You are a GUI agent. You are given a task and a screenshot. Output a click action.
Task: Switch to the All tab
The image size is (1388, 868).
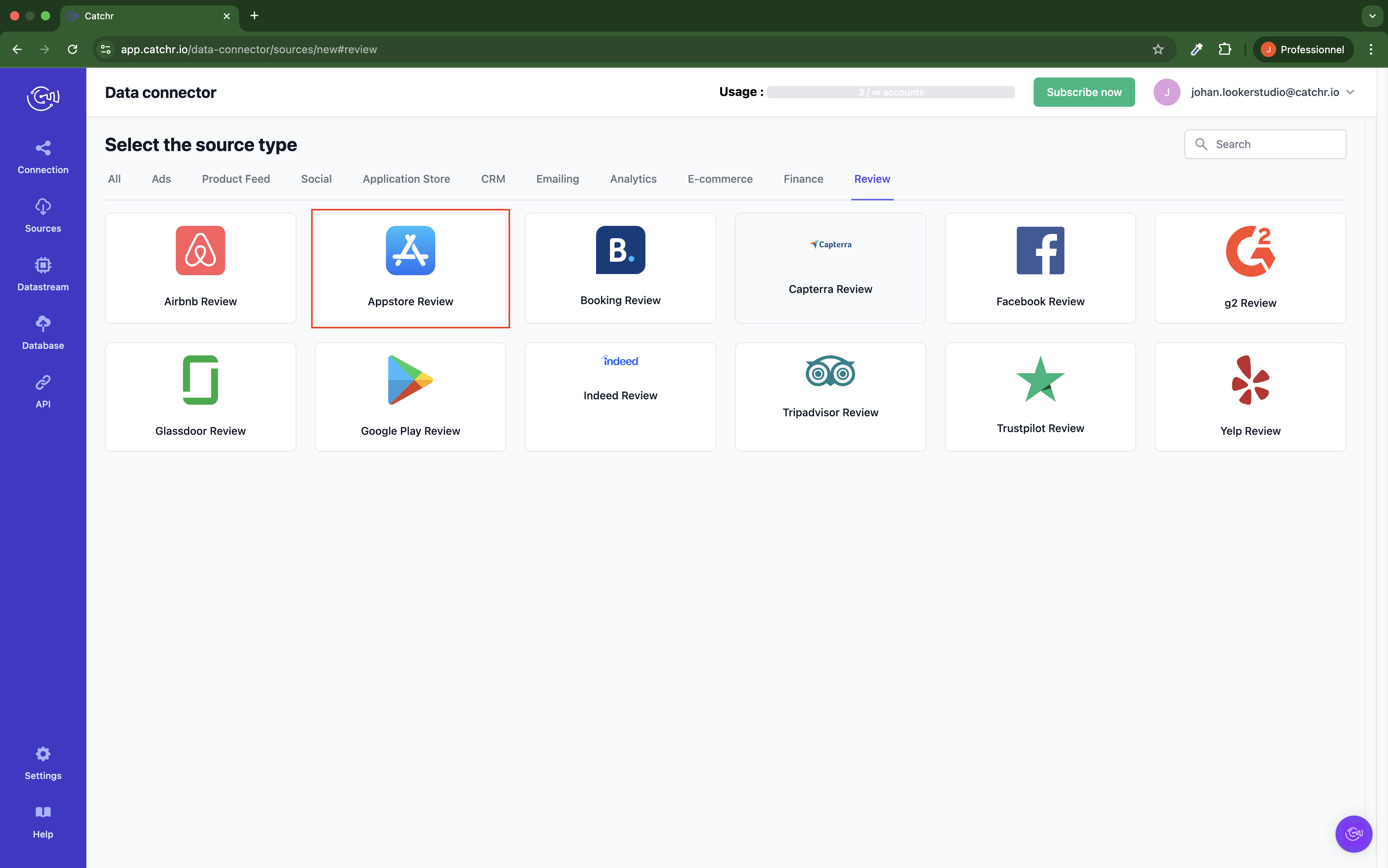pyautogui.click(x=114, y=179)
